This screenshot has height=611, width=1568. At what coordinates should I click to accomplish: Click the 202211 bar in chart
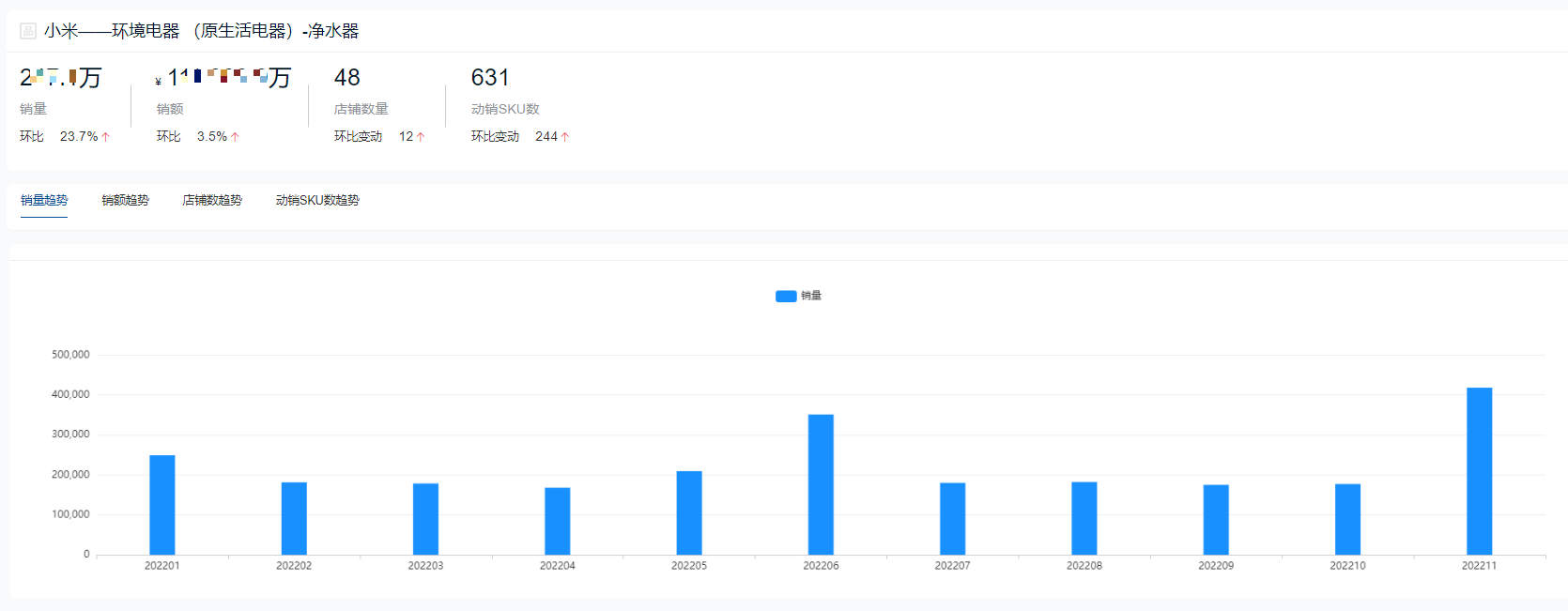coord(1479,471)
